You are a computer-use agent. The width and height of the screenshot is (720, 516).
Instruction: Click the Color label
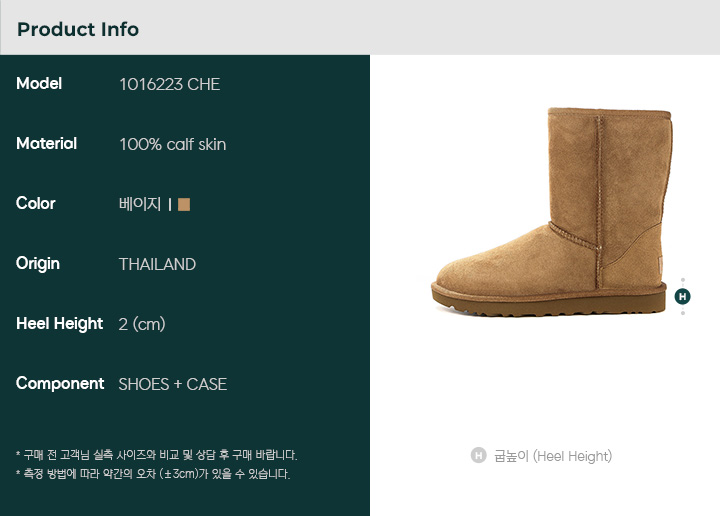35,203
